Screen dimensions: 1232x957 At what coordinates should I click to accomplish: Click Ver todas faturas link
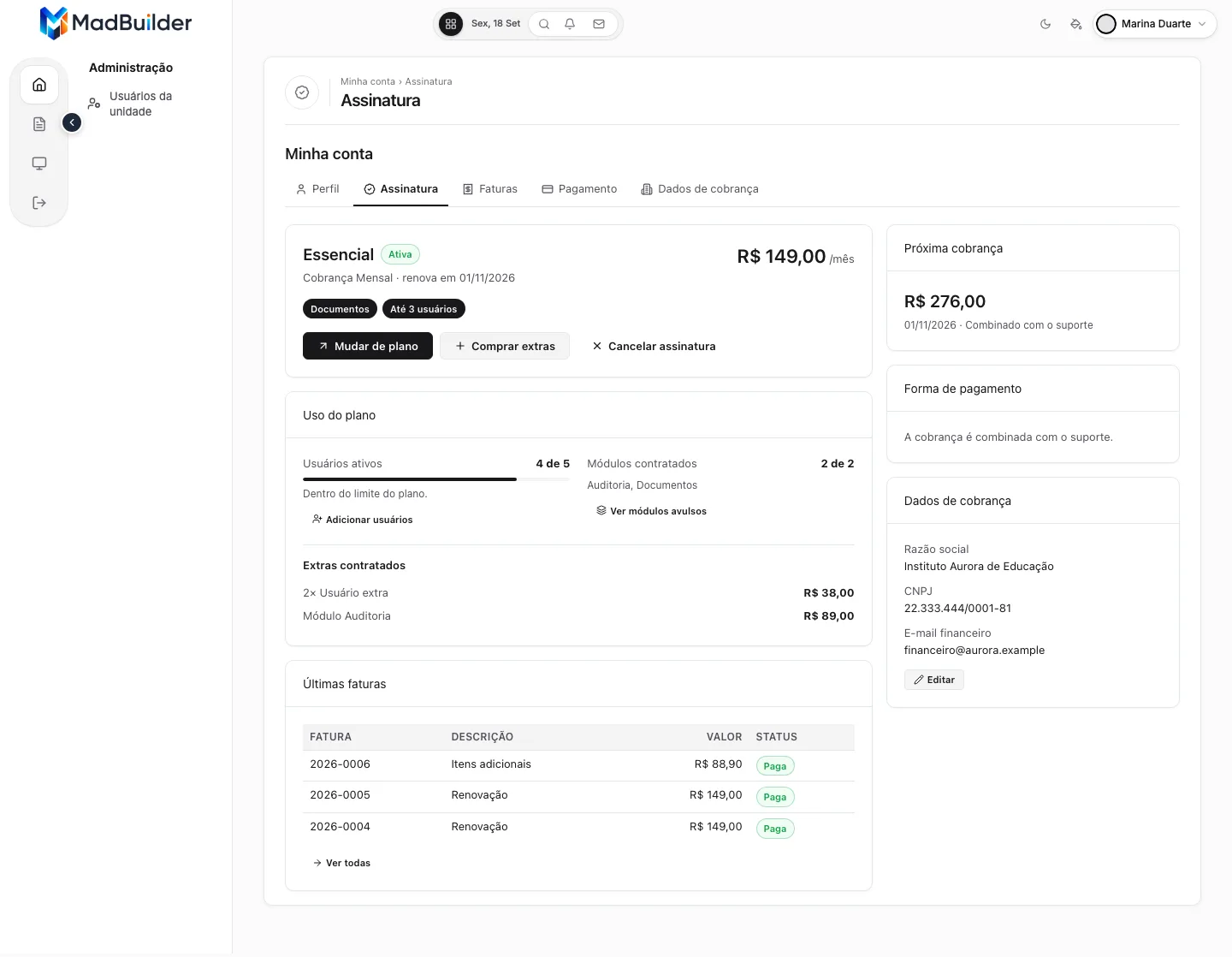point(342,863)
